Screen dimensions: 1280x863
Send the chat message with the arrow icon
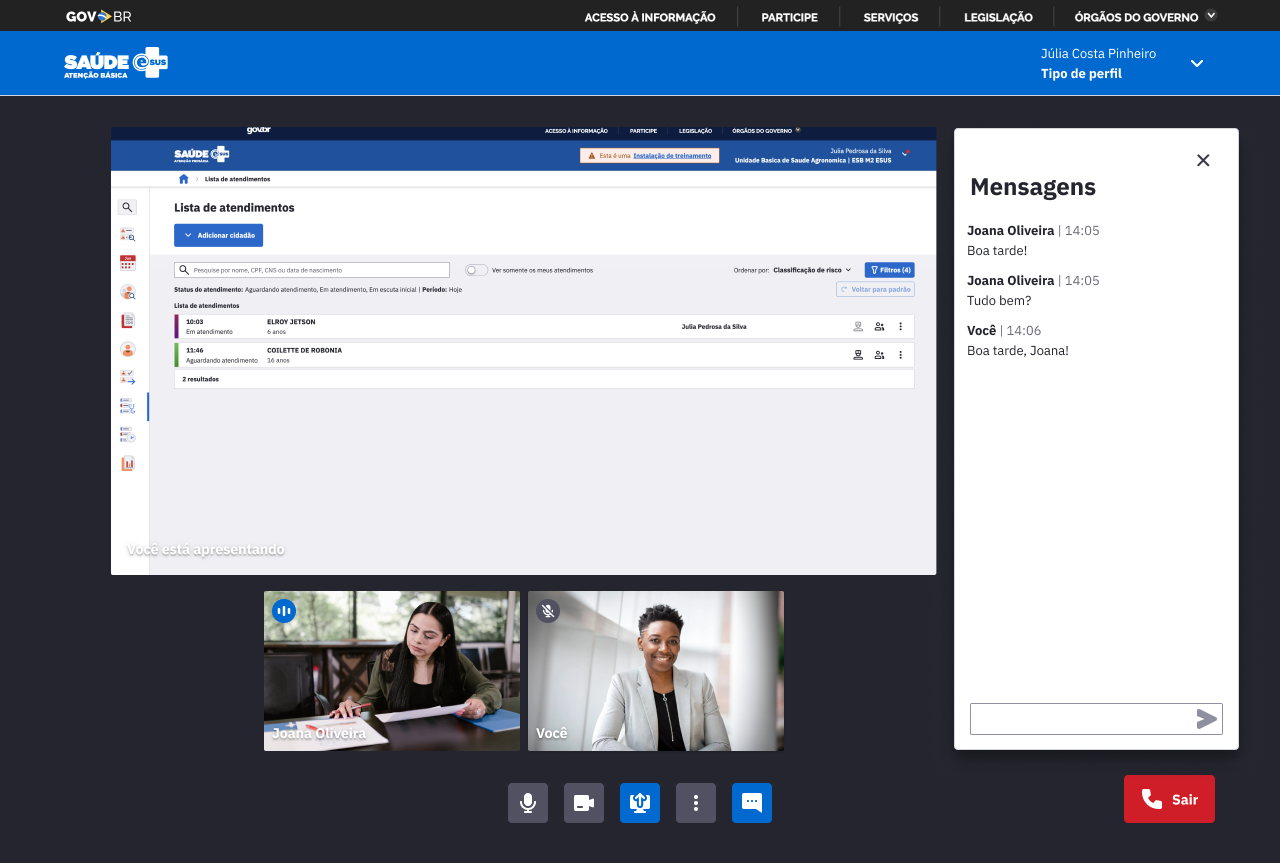click(1207, 719)
